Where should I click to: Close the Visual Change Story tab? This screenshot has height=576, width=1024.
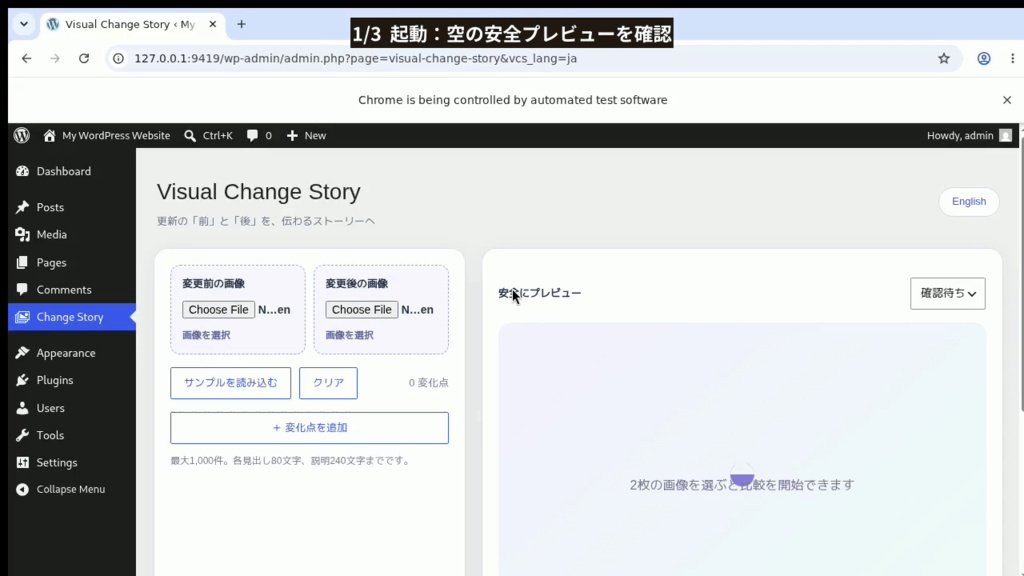[212, 24]
